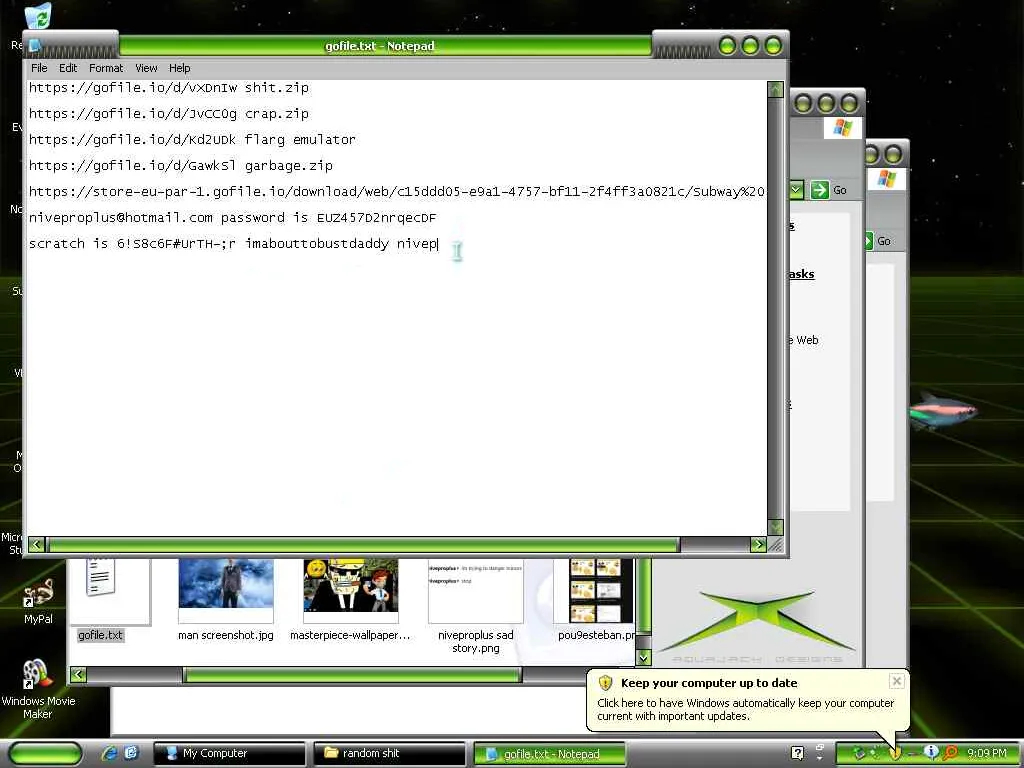The image size is (1024, 768).
Task: Open the View menu in Notepad
Action: 146,68
